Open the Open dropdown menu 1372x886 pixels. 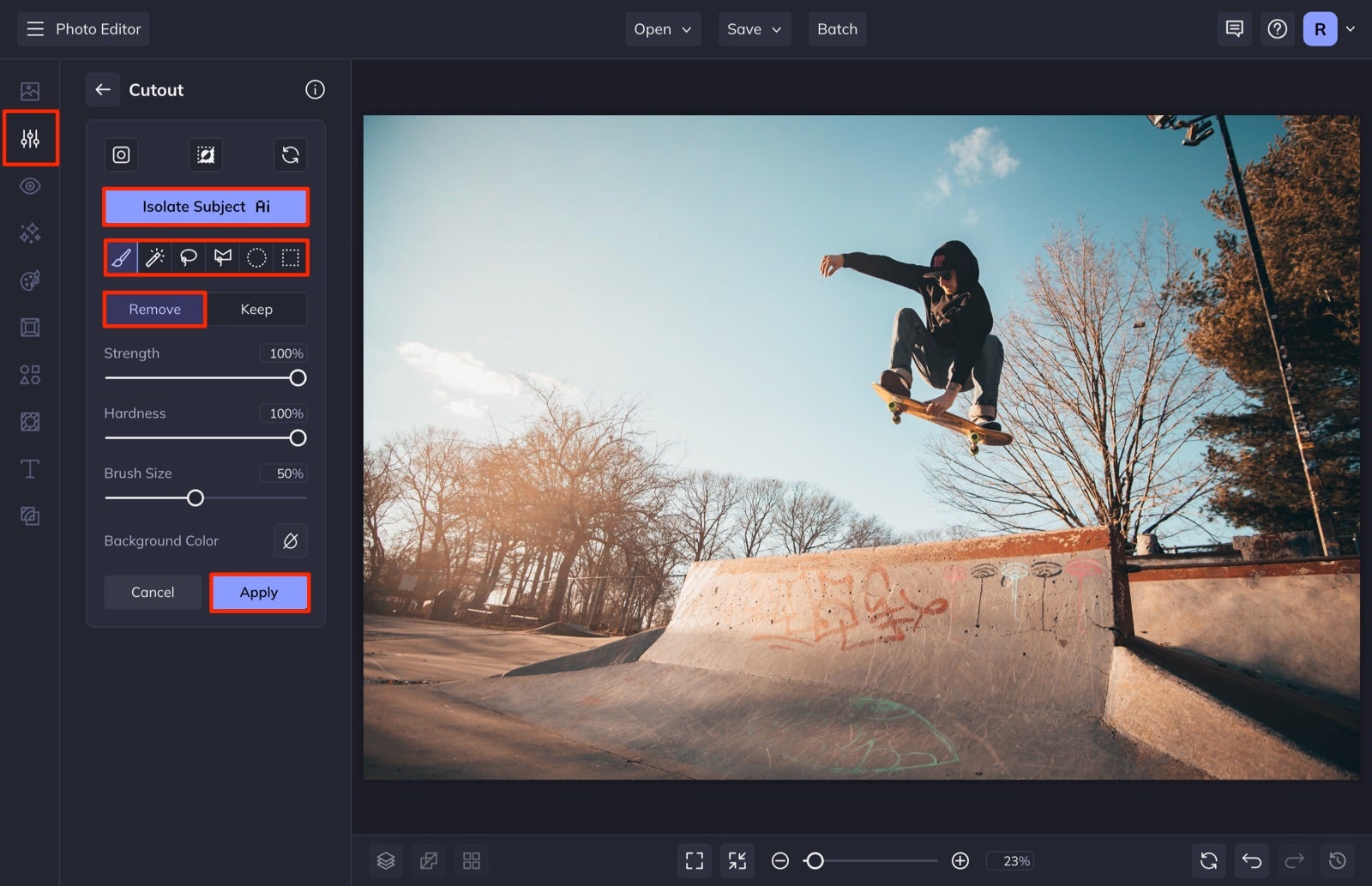tap(662, 28)
